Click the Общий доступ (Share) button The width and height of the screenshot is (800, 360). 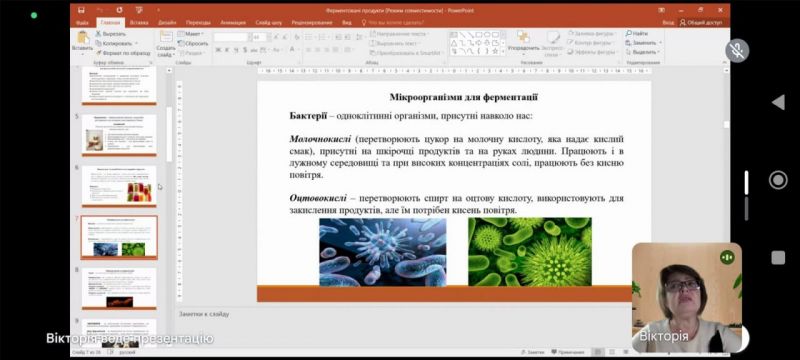(701, 23)
